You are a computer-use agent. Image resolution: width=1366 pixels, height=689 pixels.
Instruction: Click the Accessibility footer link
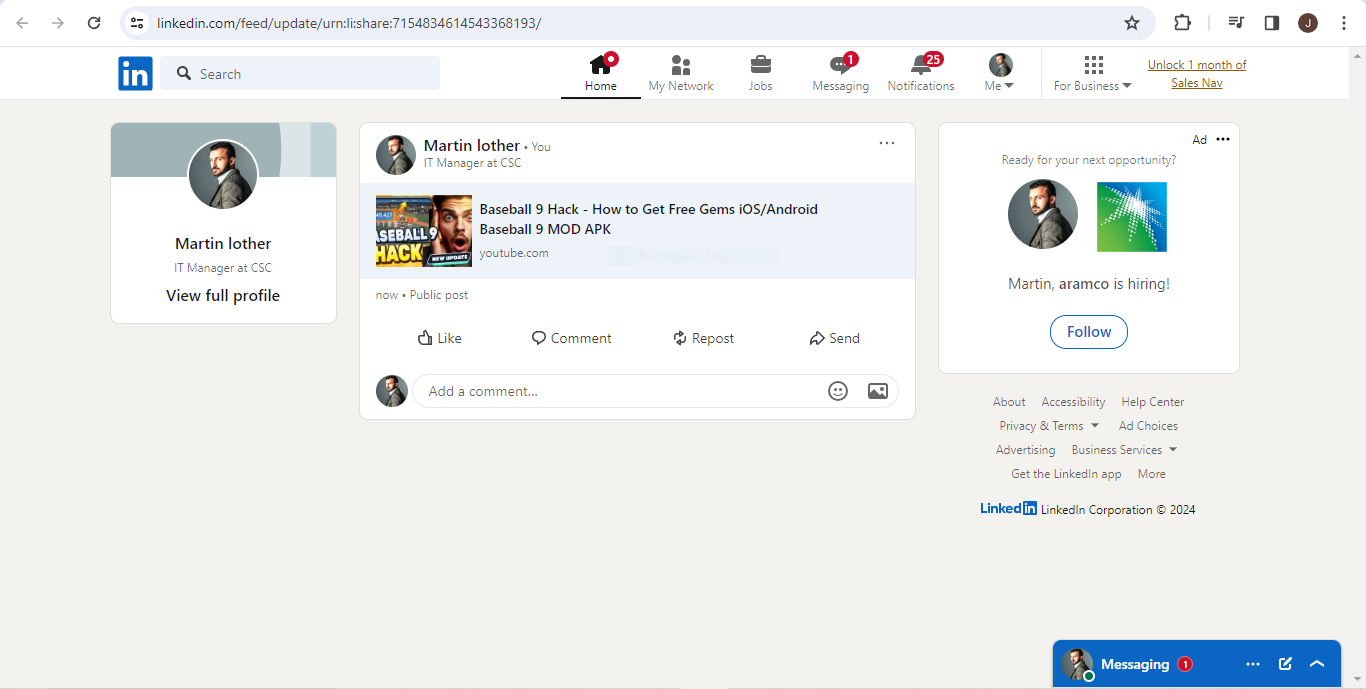point(1073,402)
